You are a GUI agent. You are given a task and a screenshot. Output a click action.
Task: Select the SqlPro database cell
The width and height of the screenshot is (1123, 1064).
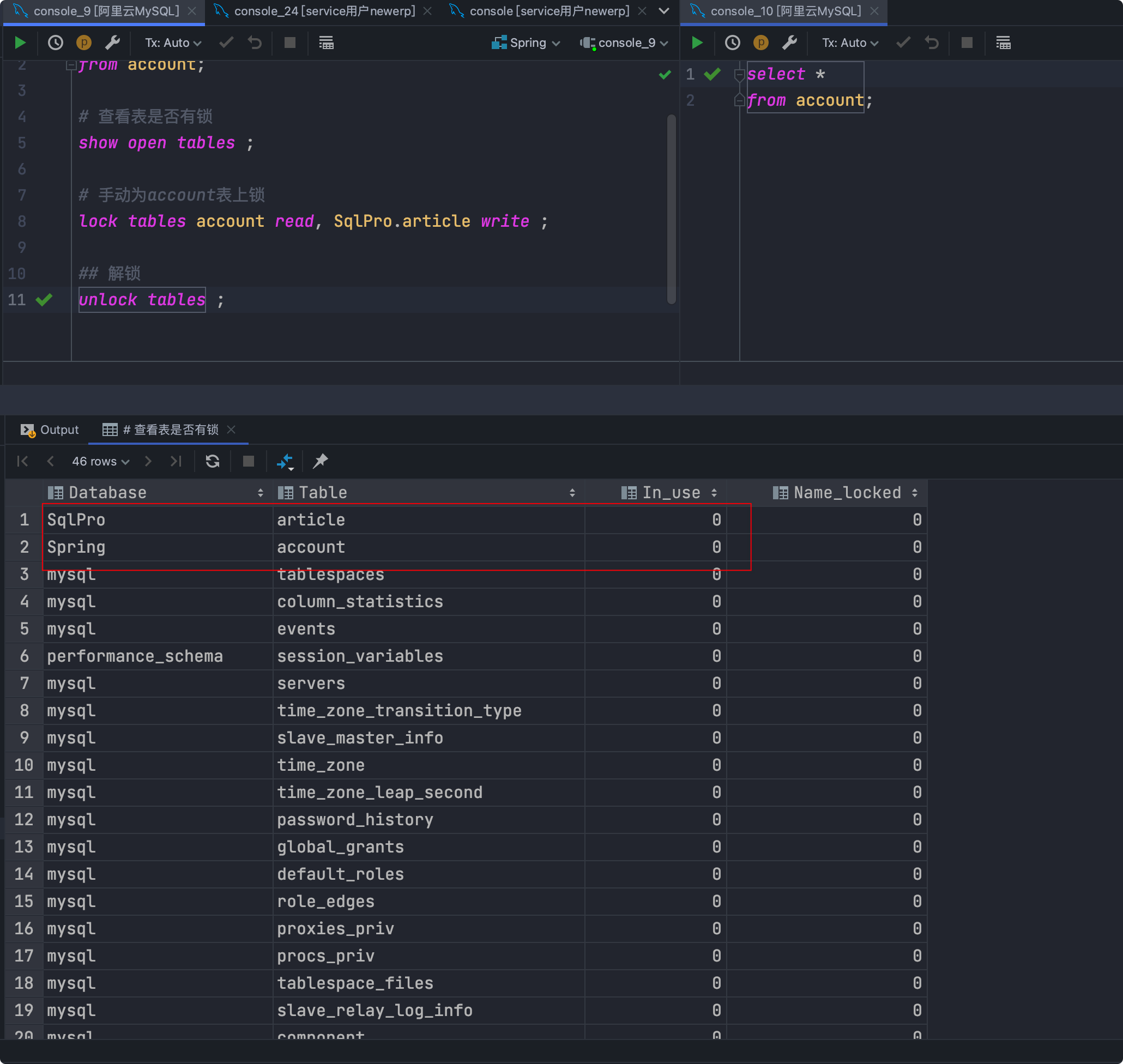[76, 519]
